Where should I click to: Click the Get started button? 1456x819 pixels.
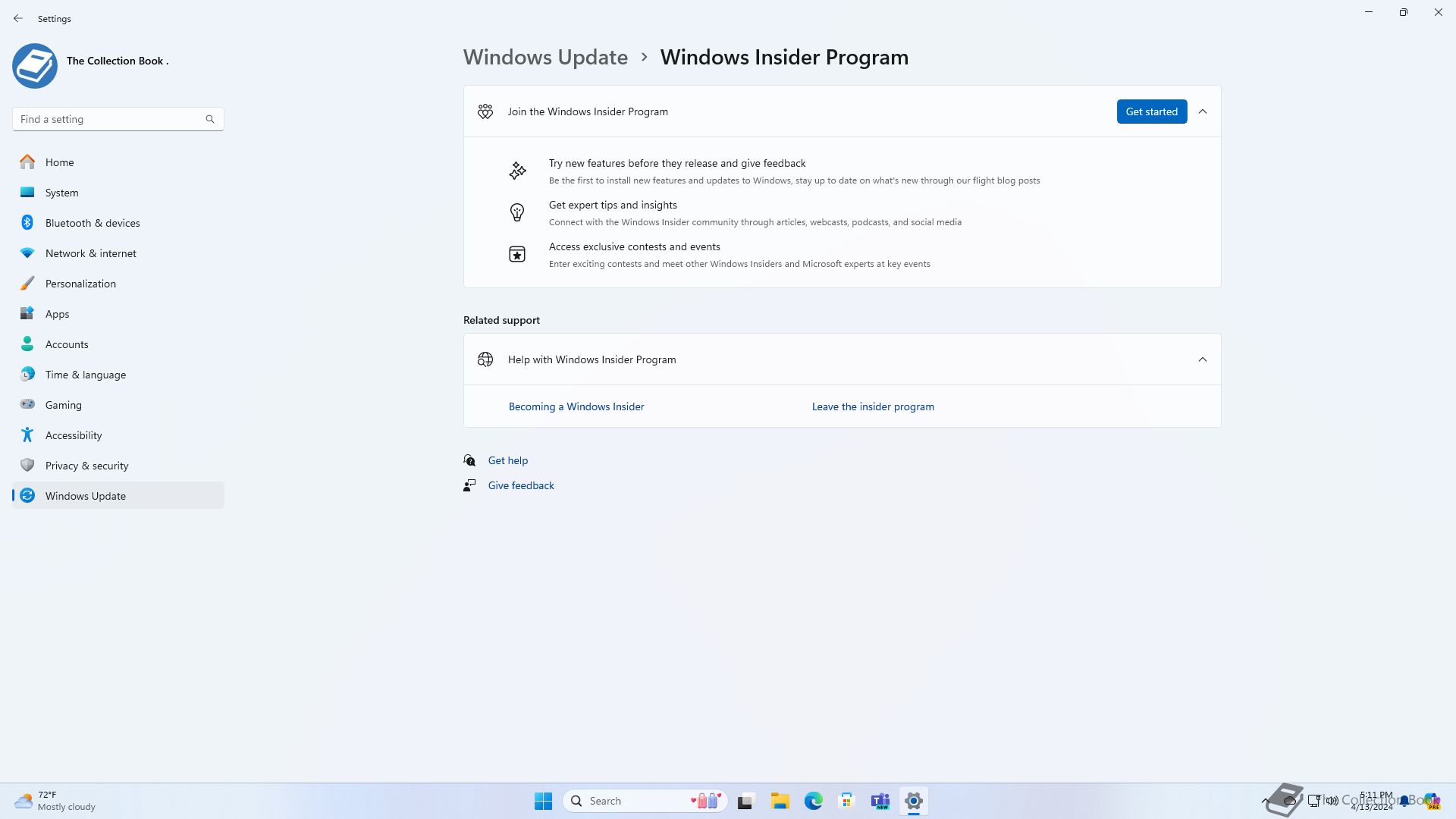coord(1151,111)
